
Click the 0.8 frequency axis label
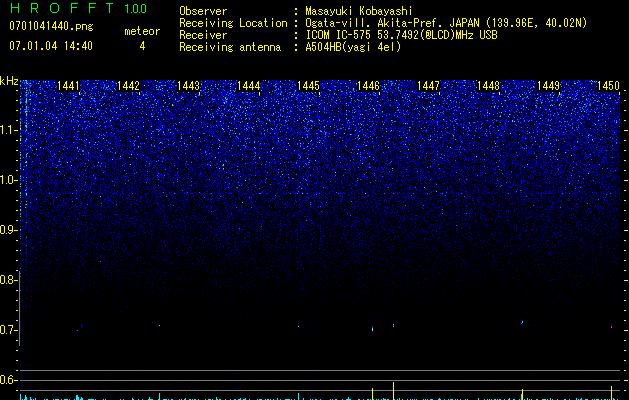pyautogui.click(x=7, y=280)
